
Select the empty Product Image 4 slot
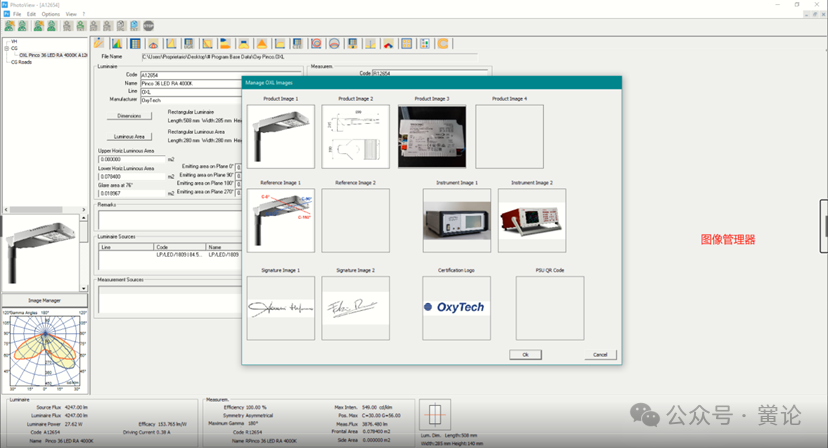point(510,136)
